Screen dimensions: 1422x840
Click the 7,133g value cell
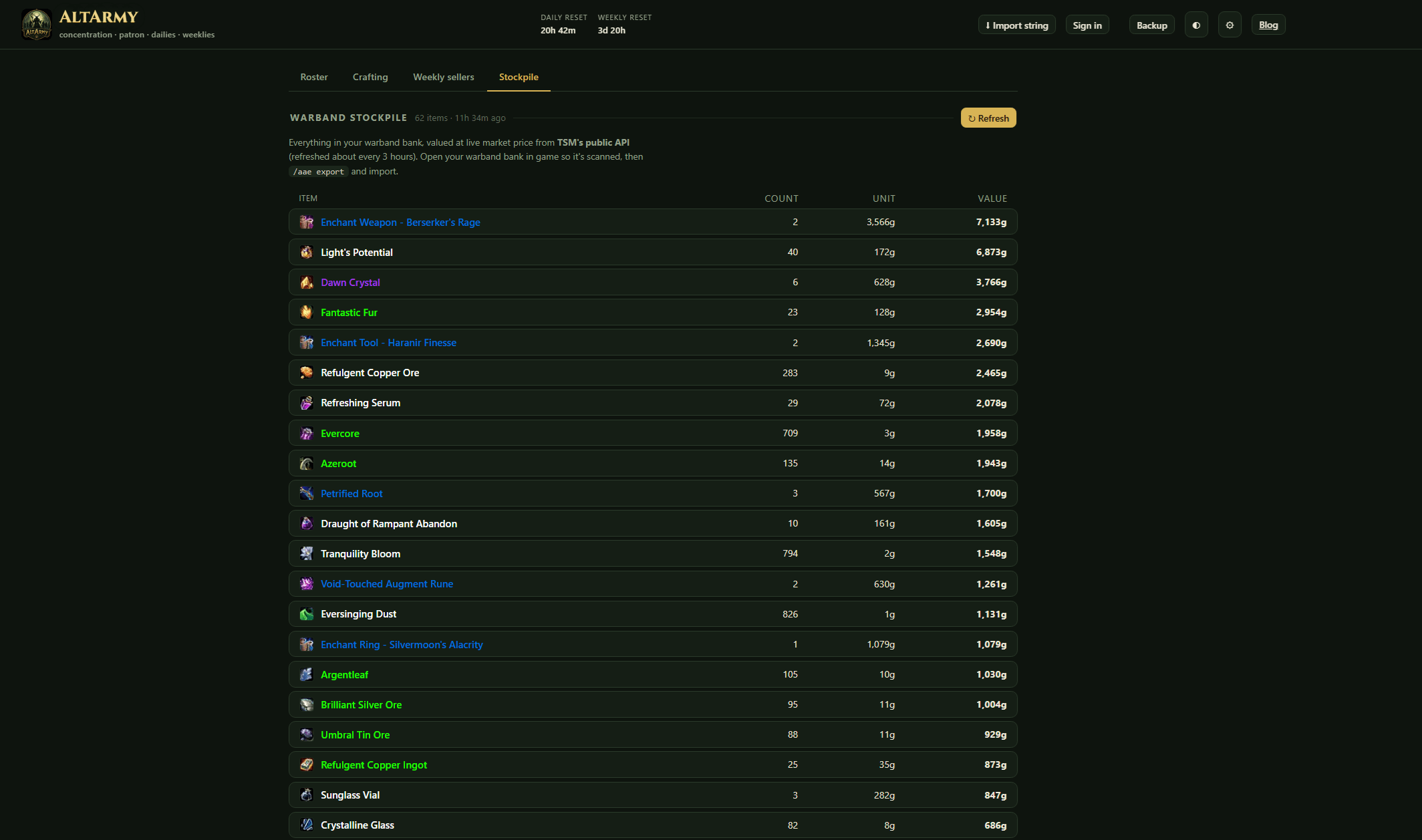point(991,222)
